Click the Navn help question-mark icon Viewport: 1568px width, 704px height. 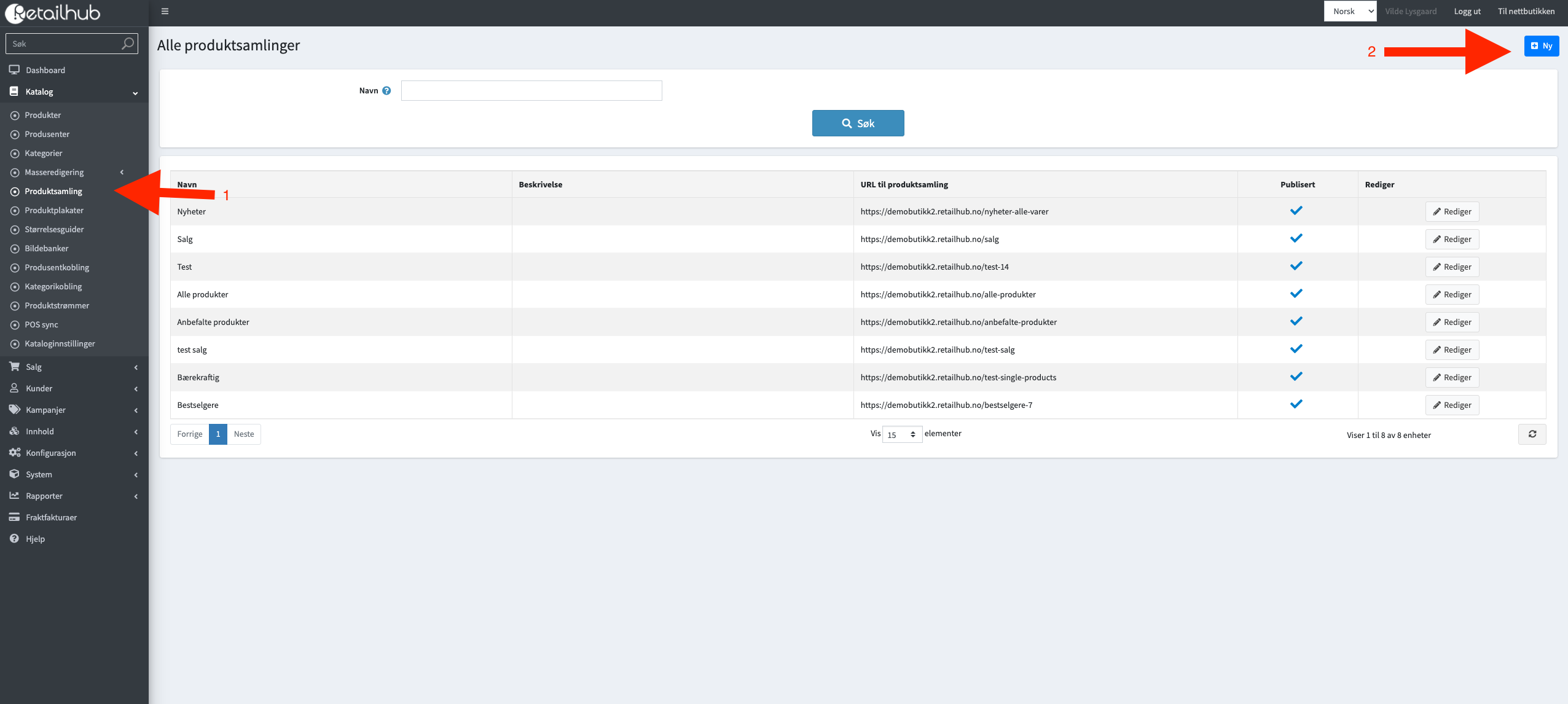pyautogui.click(x=386, y=91)
